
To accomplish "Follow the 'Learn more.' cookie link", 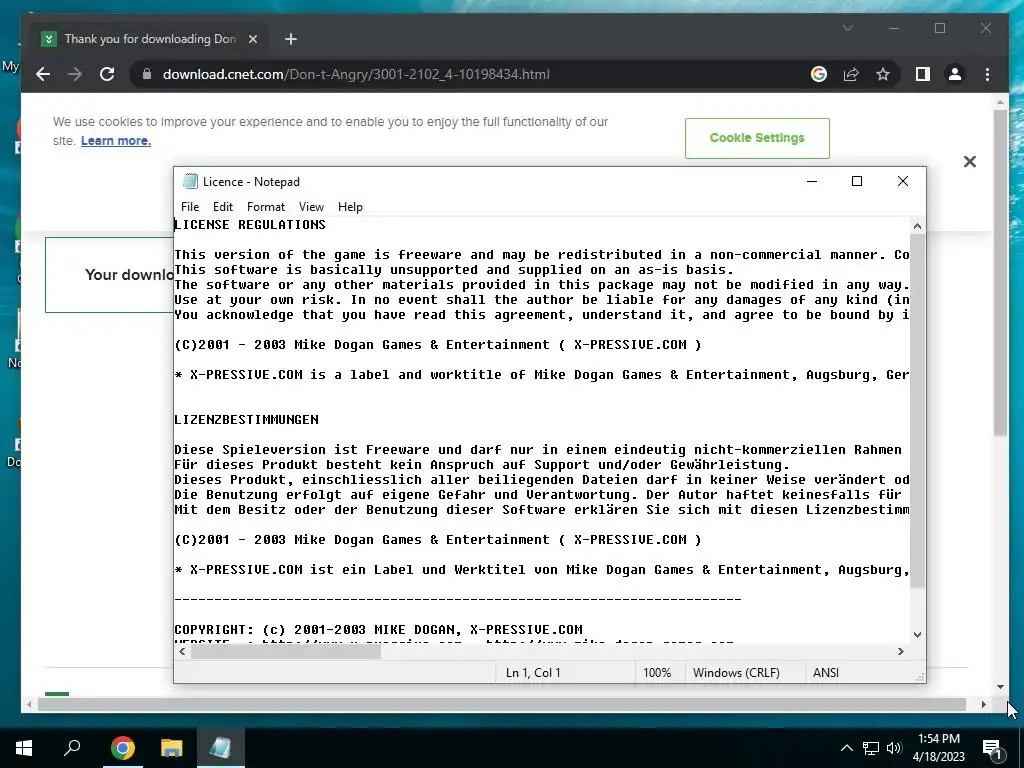I will click(x=116, y=140).
